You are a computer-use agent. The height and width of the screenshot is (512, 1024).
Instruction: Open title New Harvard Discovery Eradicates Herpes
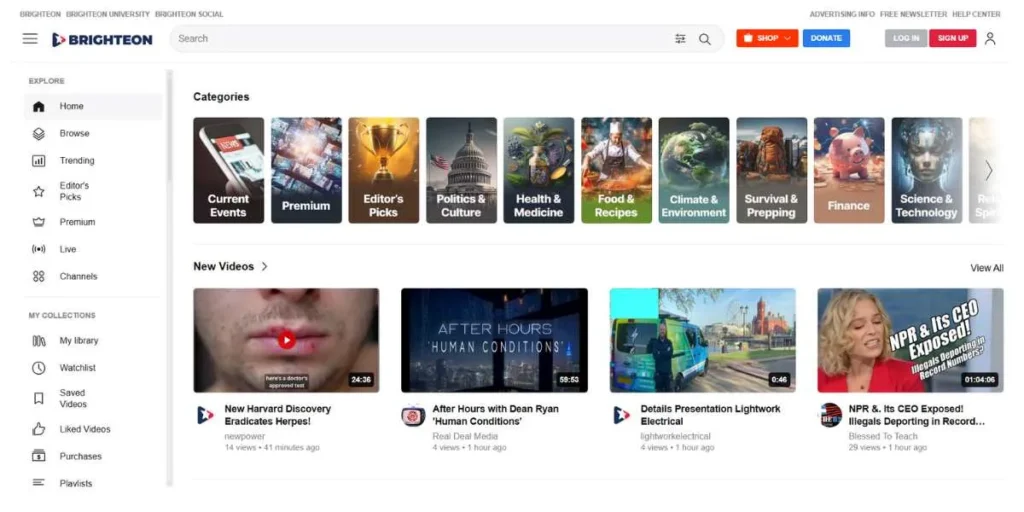[x=278, y=415]
